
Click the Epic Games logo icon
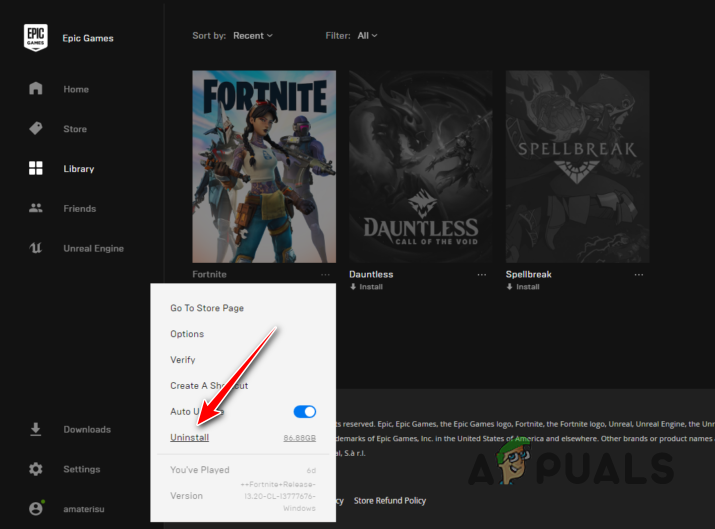tap(36, 37)
